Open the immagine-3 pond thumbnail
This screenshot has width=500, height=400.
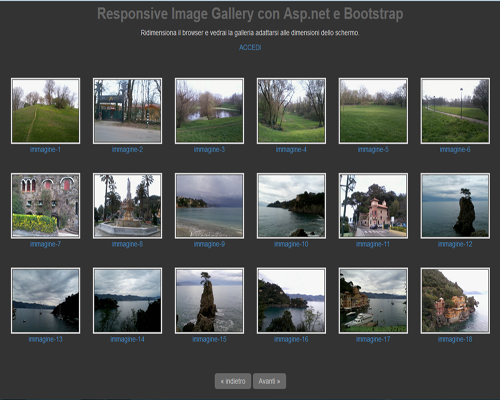pos(209,111)
